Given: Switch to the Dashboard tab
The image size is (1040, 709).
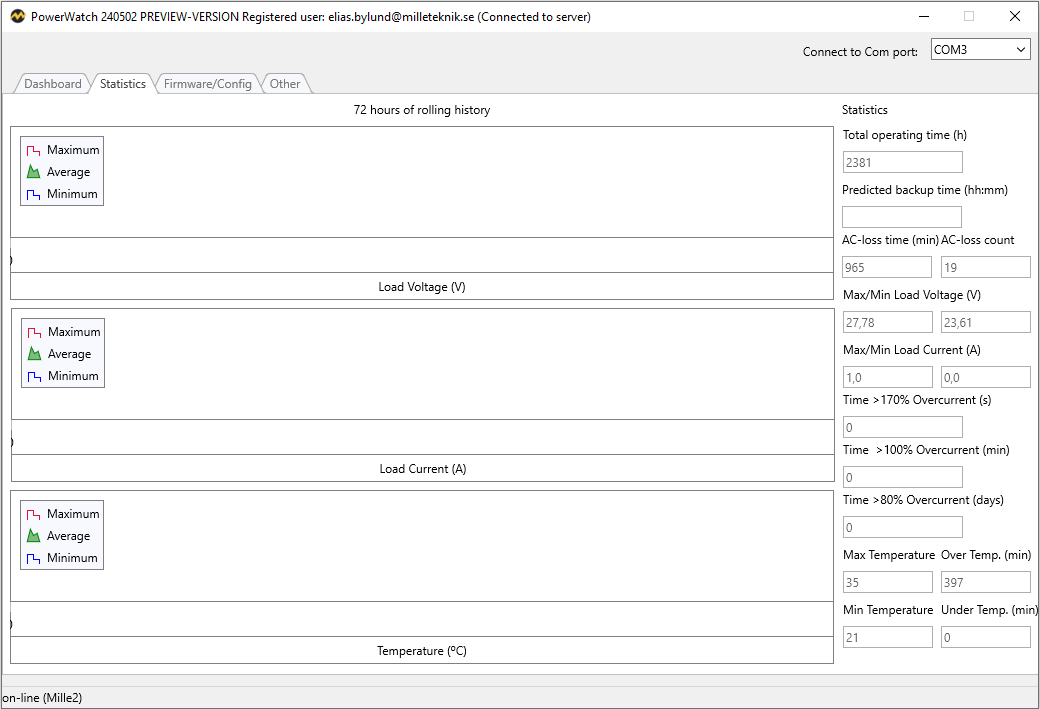Looking at the screenshot, I should pos(52,84).
